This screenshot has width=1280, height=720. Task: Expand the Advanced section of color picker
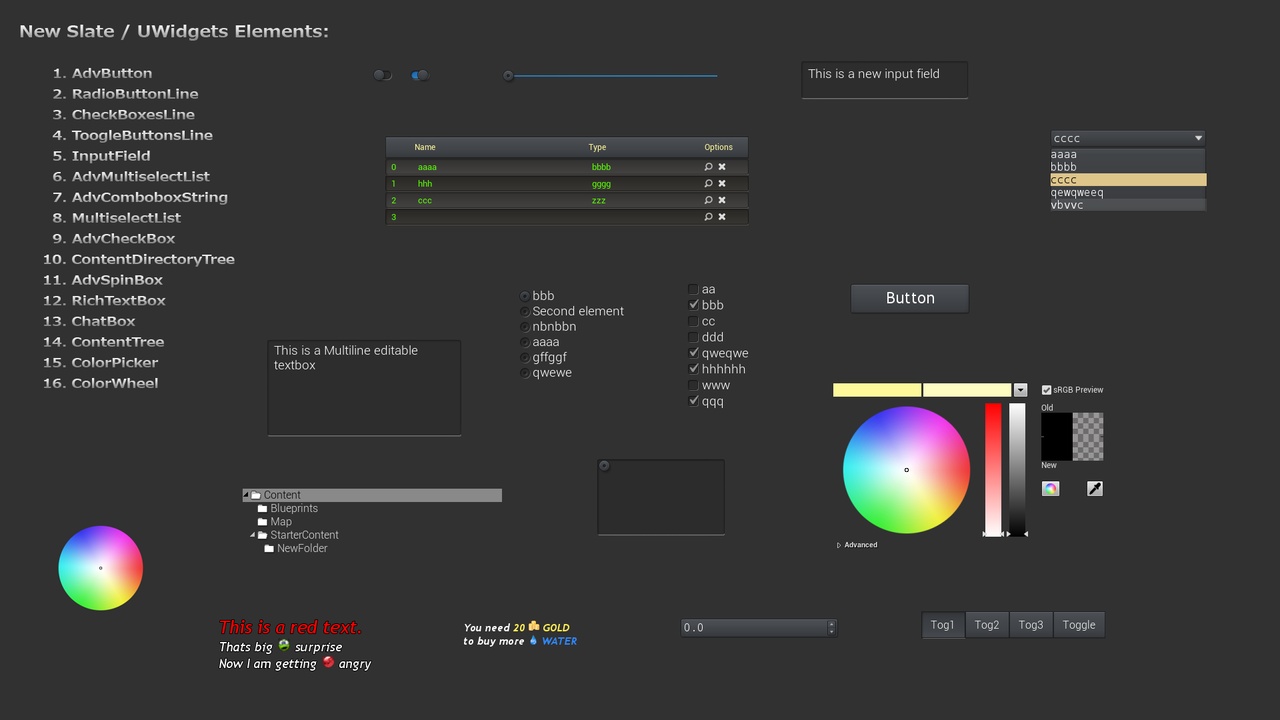point(839,545)
